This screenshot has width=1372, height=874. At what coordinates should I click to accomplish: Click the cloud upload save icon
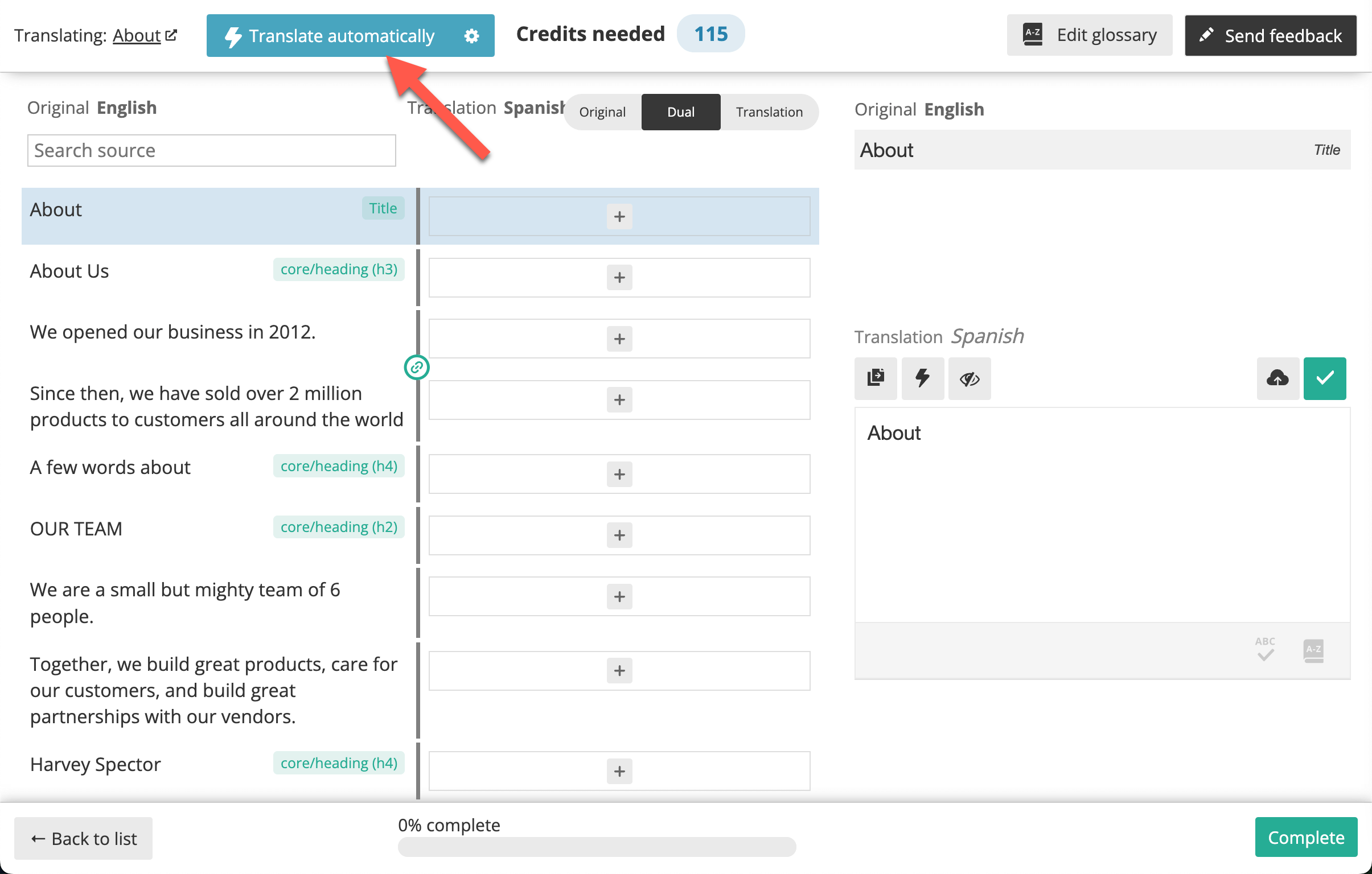click(1277, 378)
